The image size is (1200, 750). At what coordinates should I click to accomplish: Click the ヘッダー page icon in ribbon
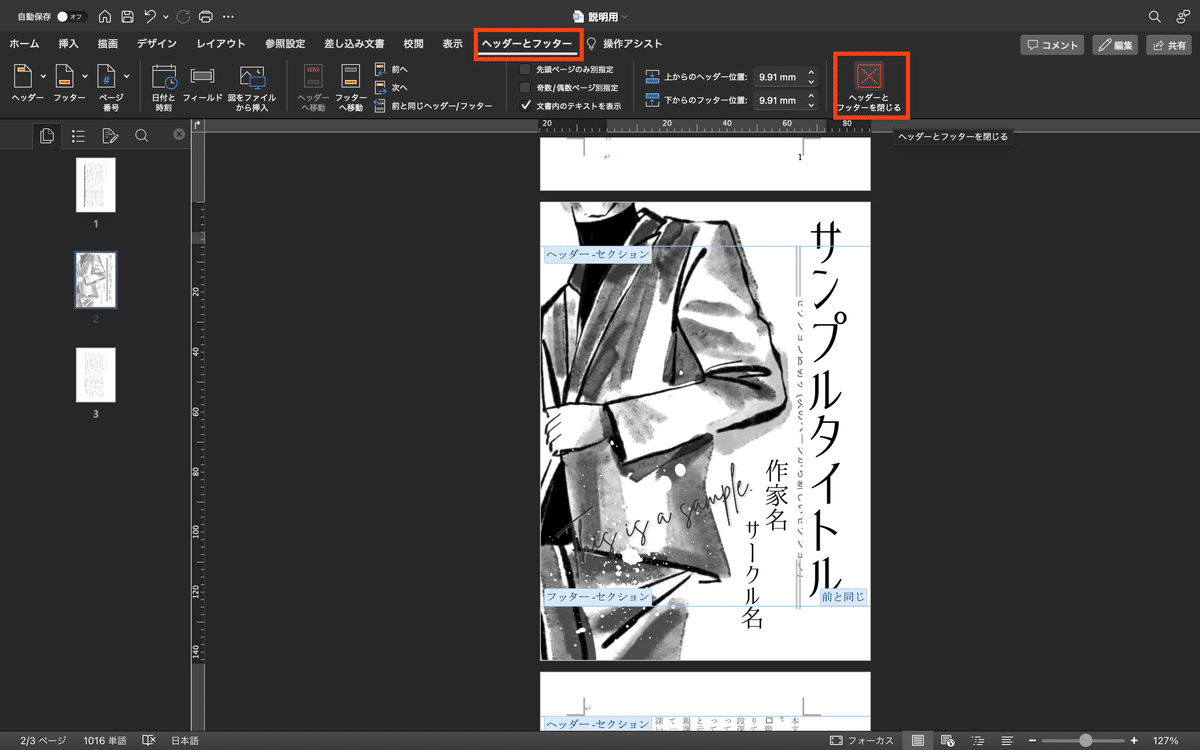pyautogui.click(x=23, y=76)
